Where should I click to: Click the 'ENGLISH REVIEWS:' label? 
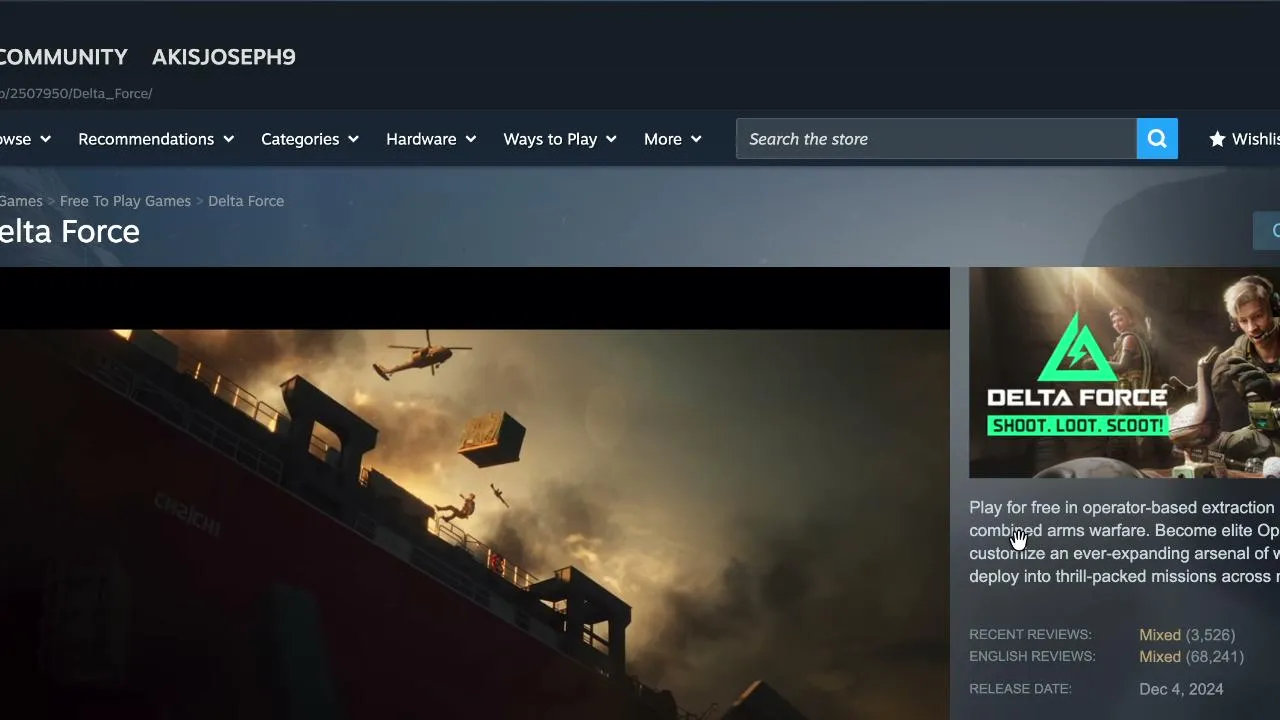pyautogui.click(x=1032, y=657)
